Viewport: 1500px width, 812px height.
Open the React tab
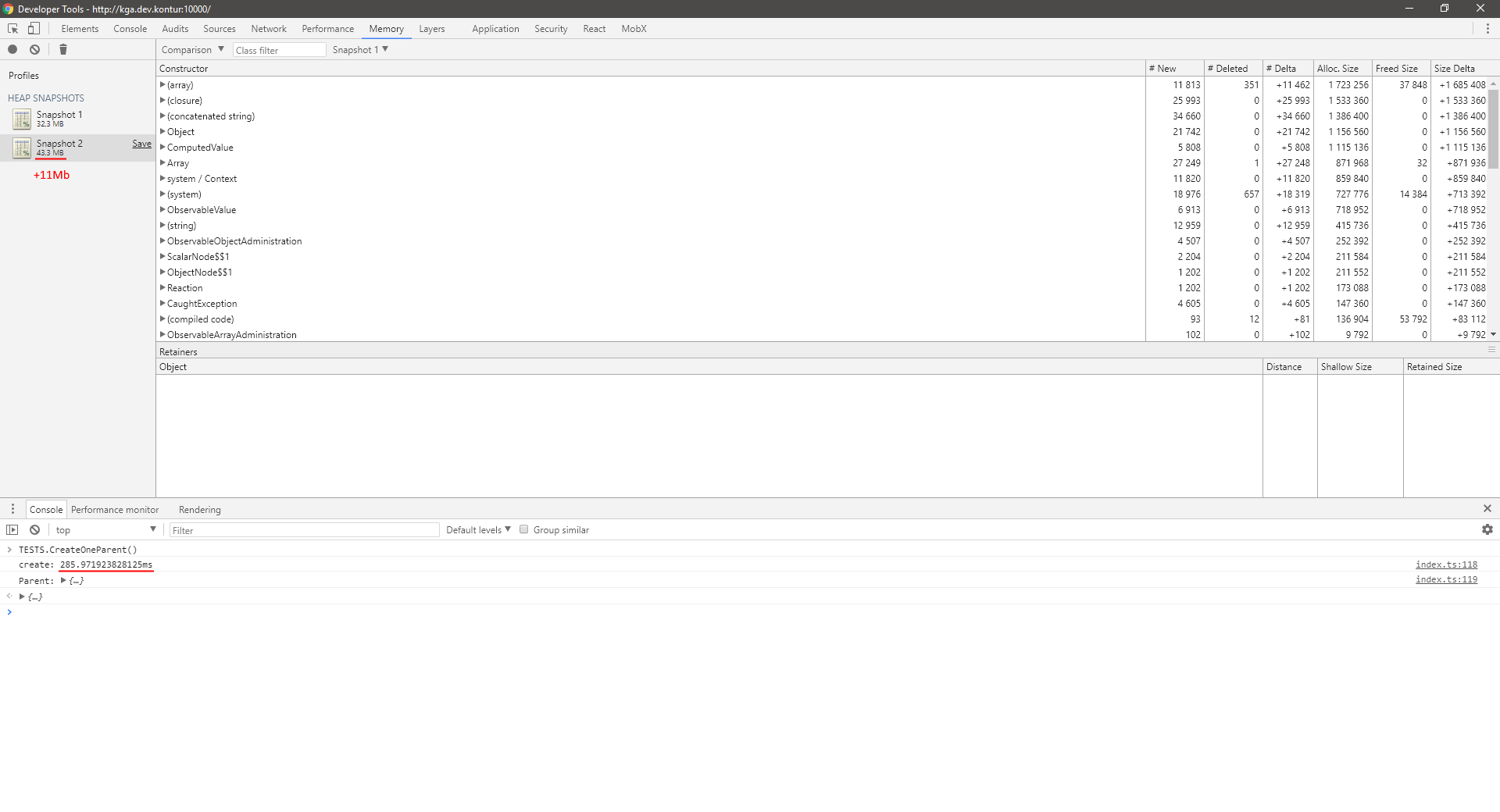click(595, 29)
